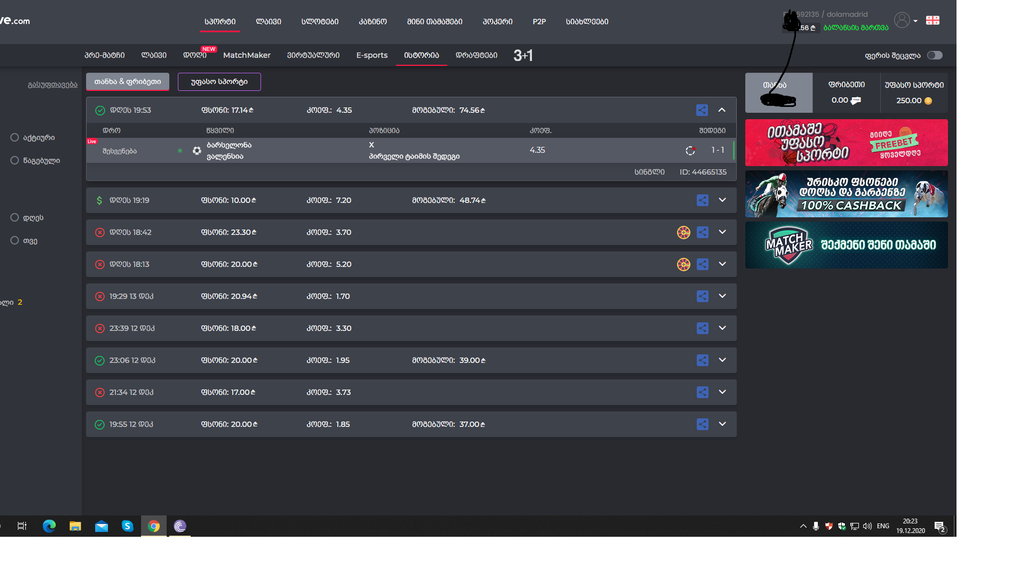
Task: Share the 23:39 bet slip
Action: [702, 328]
